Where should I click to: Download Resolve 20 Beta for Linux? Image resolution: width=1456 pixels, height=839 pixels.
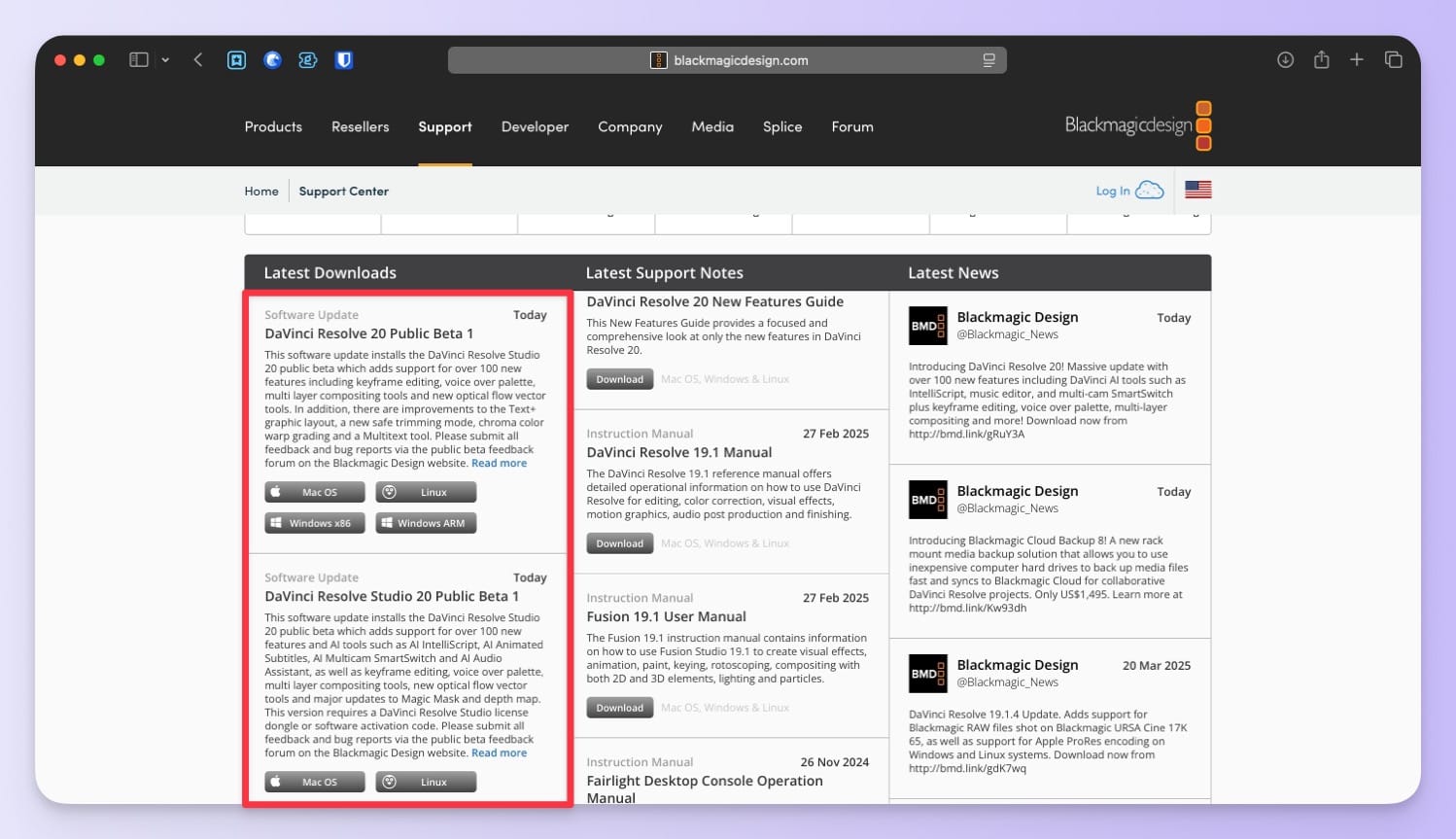coord(426,492)
